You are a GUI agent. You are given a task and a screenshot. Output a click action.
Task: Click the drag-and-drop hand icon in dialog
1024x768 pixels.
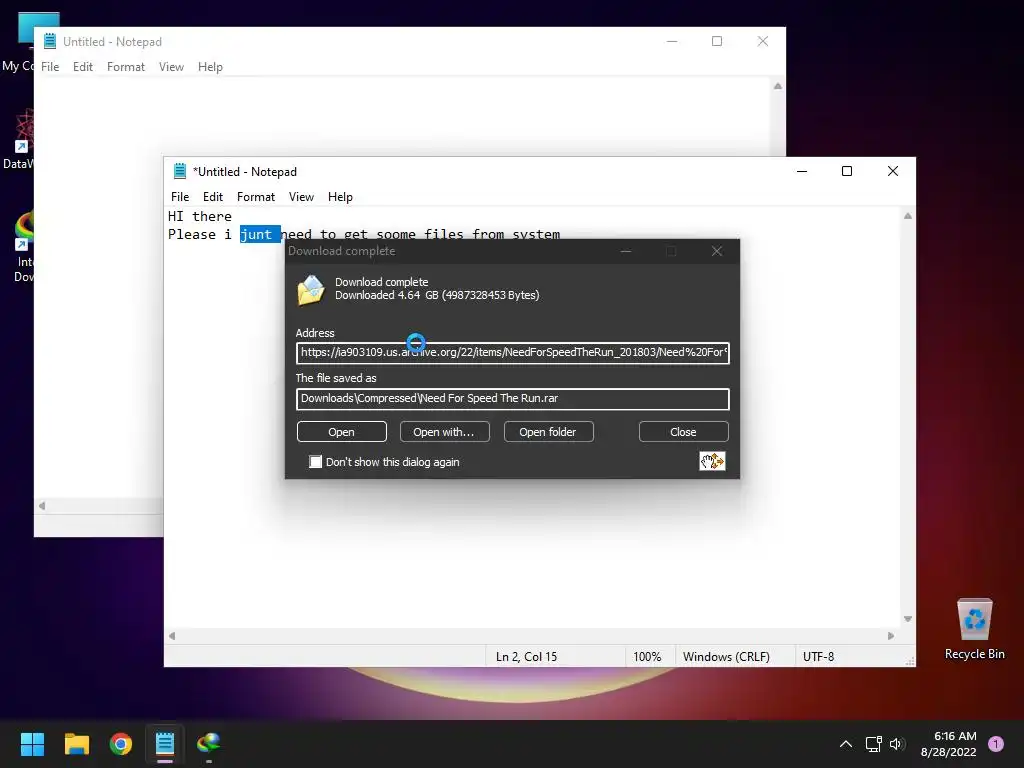712,461
